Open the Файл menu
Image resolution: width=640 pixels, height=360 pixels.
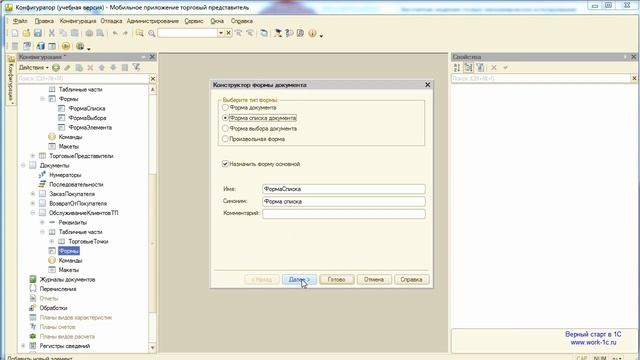[20, 21]
